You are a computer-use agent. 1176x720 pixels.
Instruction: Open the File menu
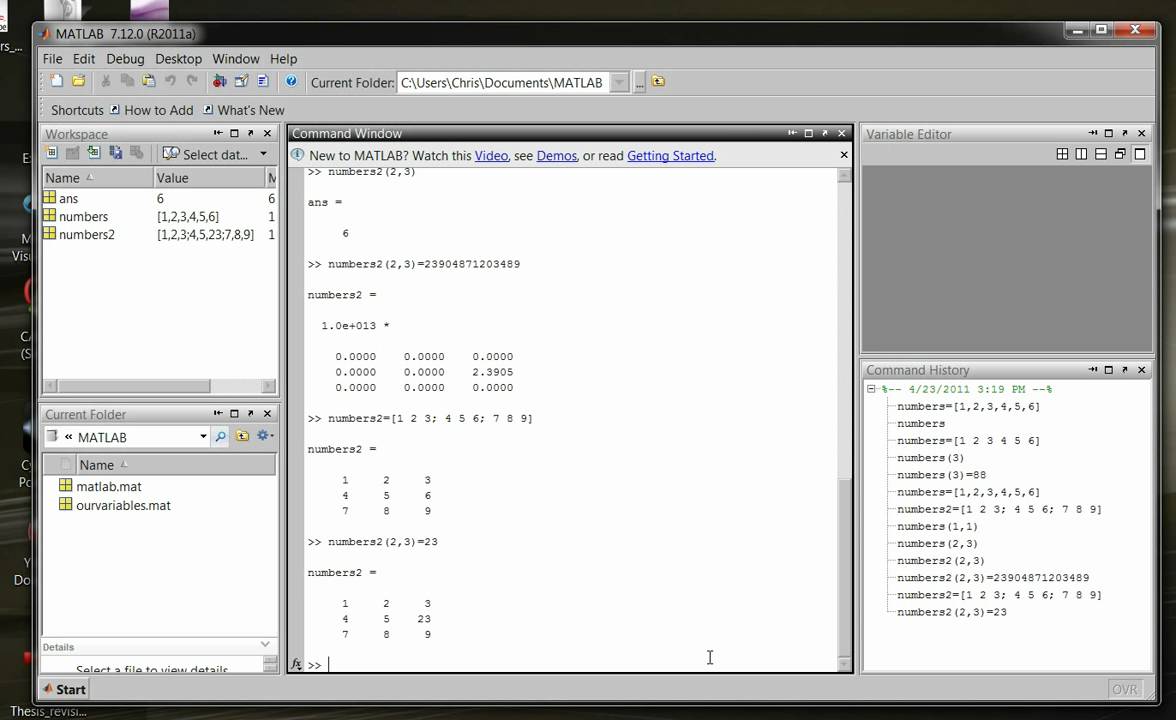click(52, 58)
